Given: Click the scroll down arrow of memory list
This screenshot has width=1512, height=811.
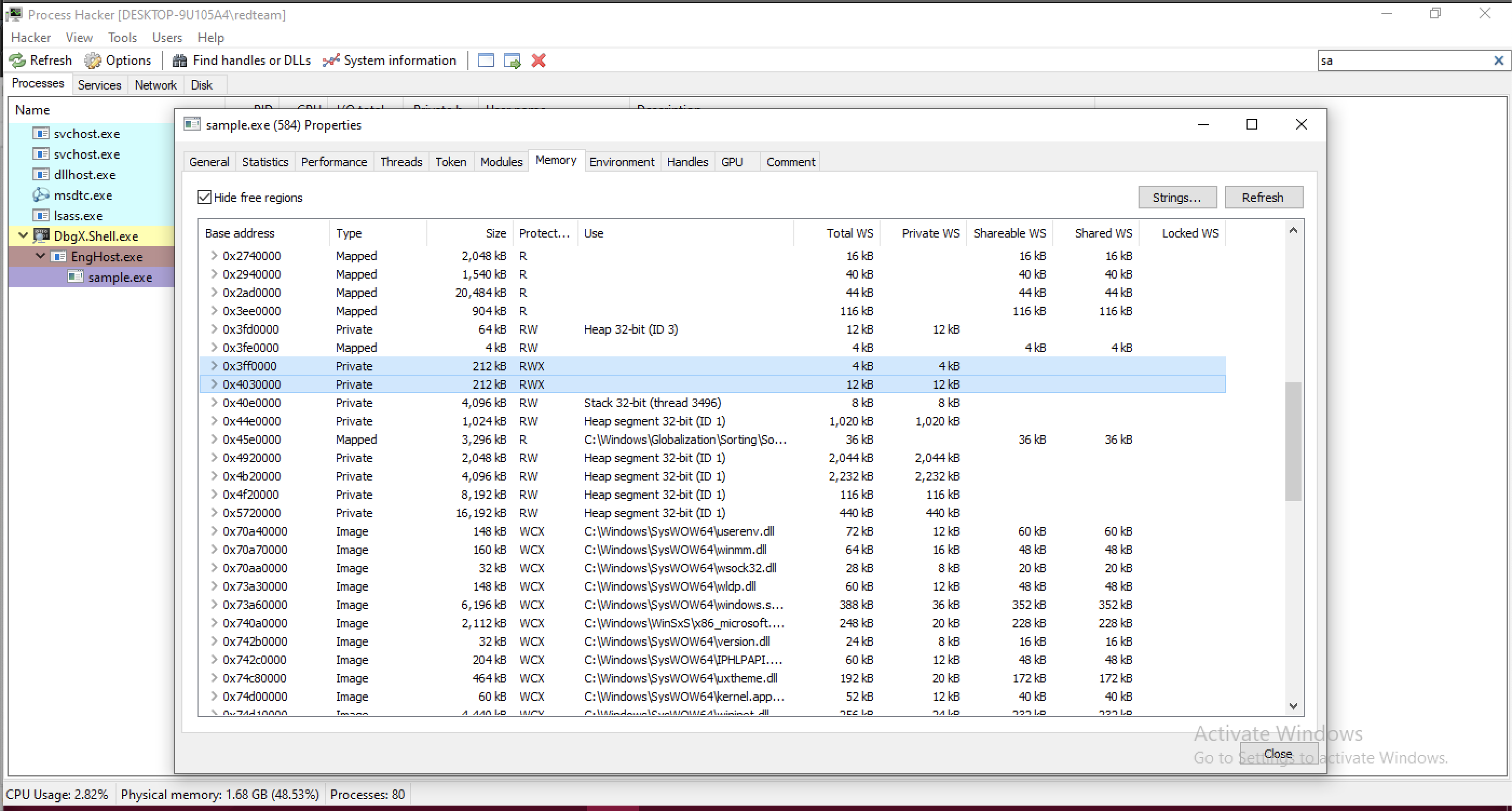Looking at the screenshot, I should point(1293,706).
